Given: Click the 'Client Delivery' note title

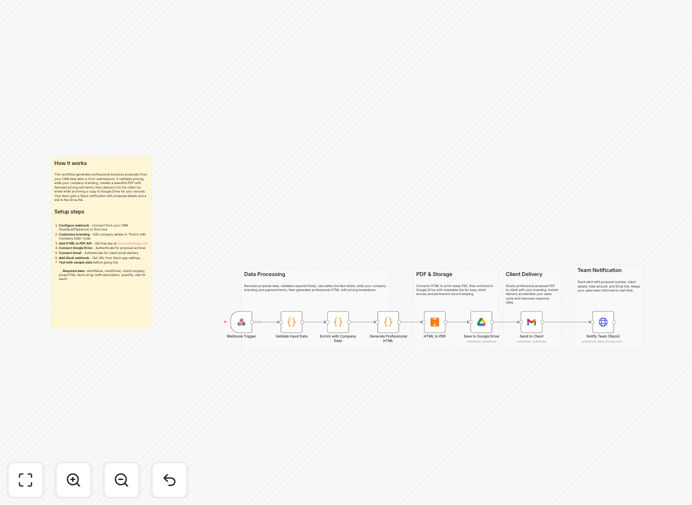Looking at the screenshot, I should [x=524, y=274].
